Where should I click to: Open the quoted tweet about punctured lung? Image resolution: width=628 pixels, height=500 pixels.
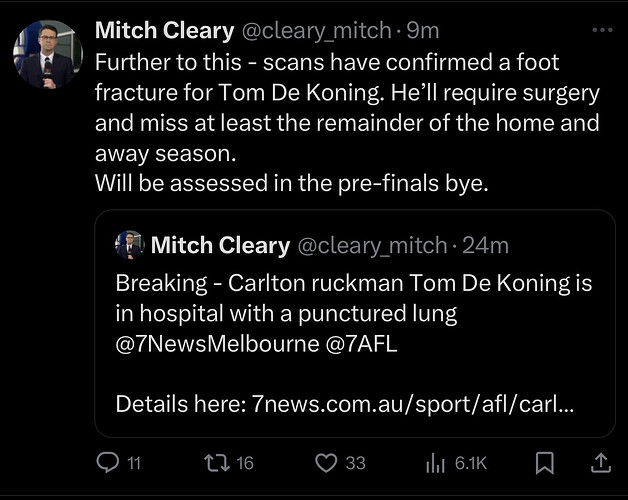(355, 323)
